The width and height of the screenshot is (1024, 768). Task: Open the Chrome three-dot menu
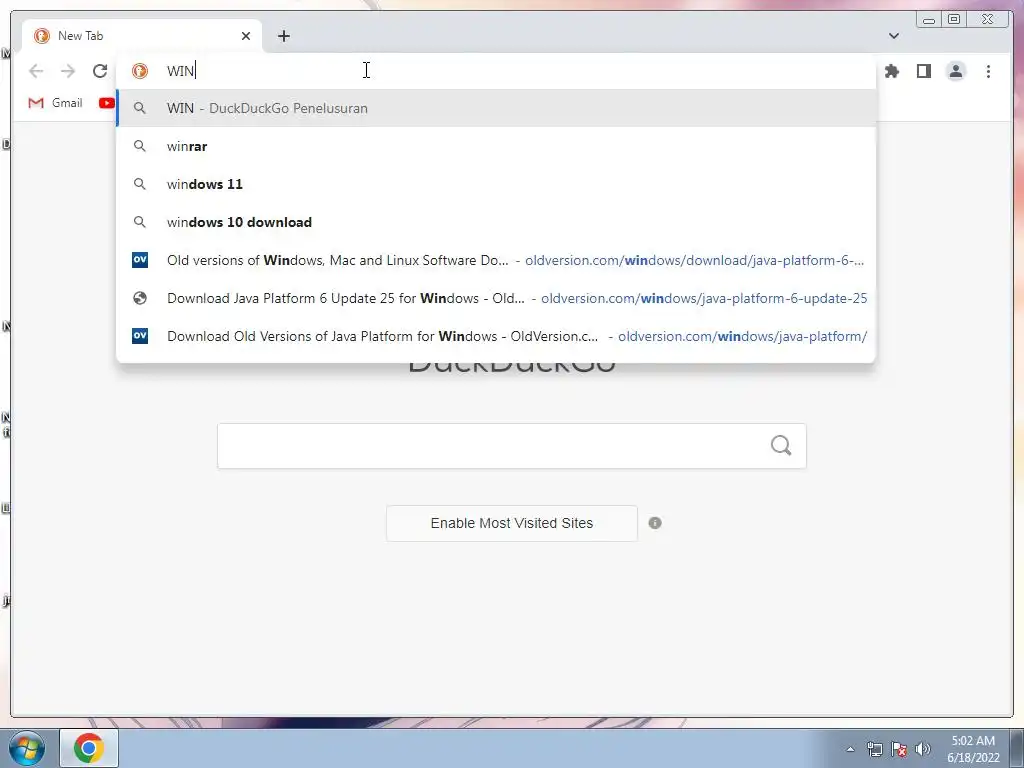coord(988,71)
